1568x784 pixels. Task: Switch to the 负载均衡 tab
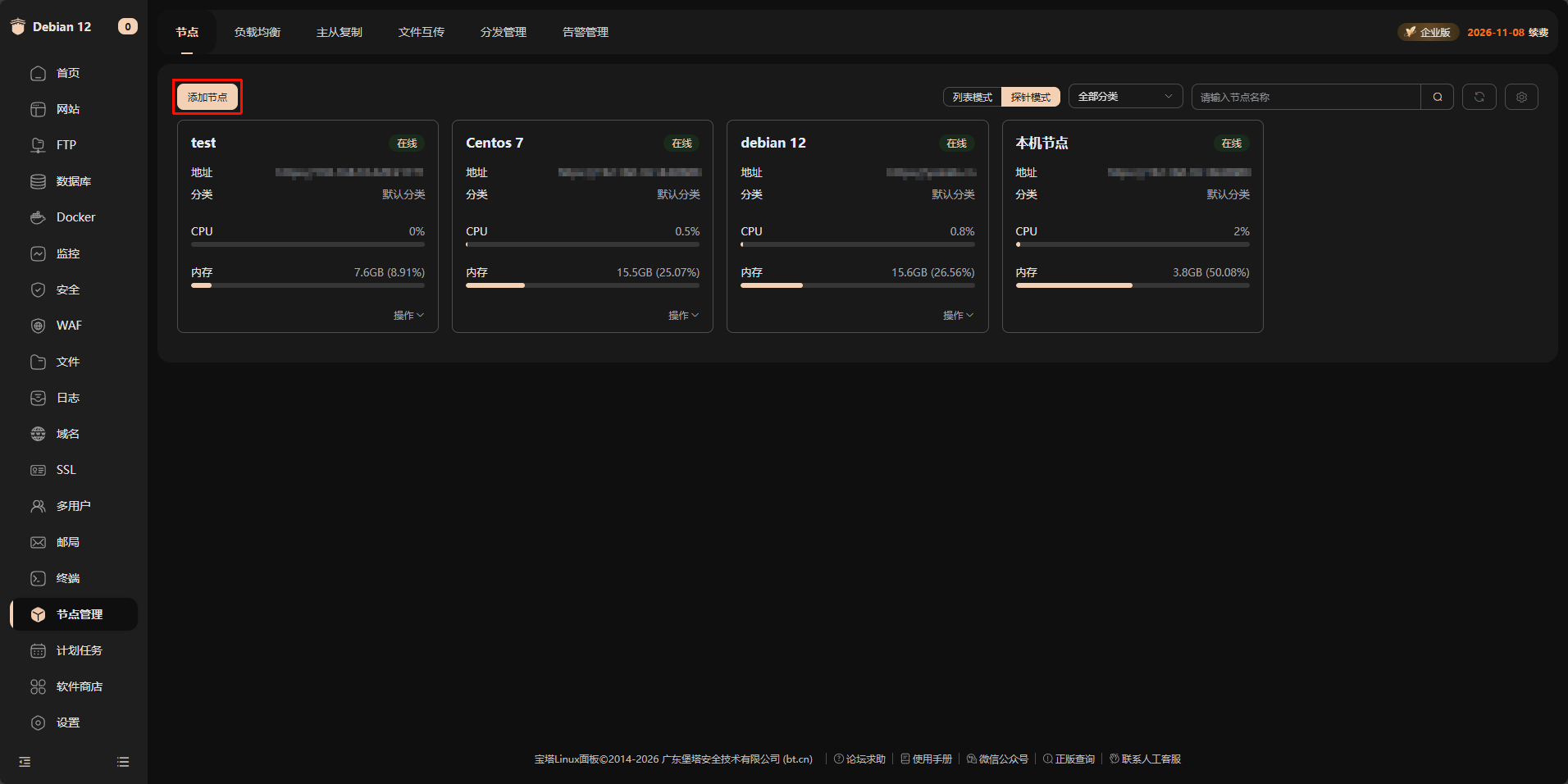(x=257, y=32)
